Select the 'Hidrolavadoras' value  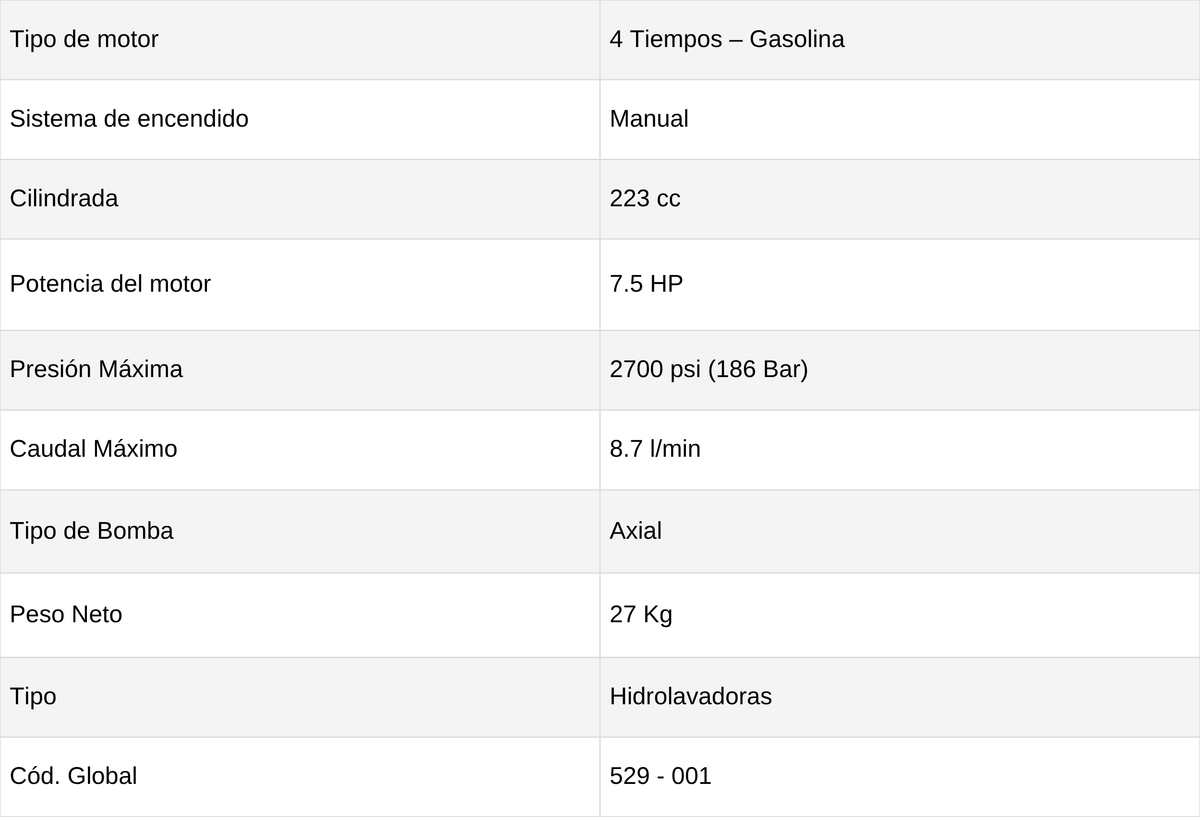pyautogui.click(x=690, y=697)
